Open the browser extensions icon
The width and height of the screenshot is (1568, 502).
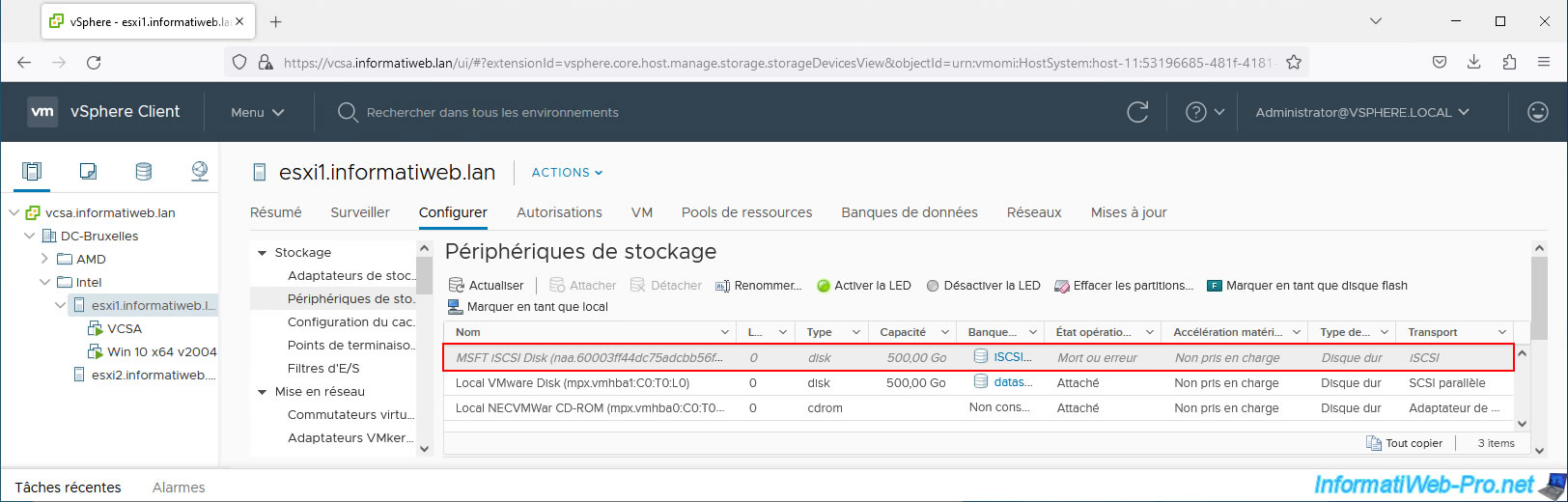click(x=1509, y=62)
